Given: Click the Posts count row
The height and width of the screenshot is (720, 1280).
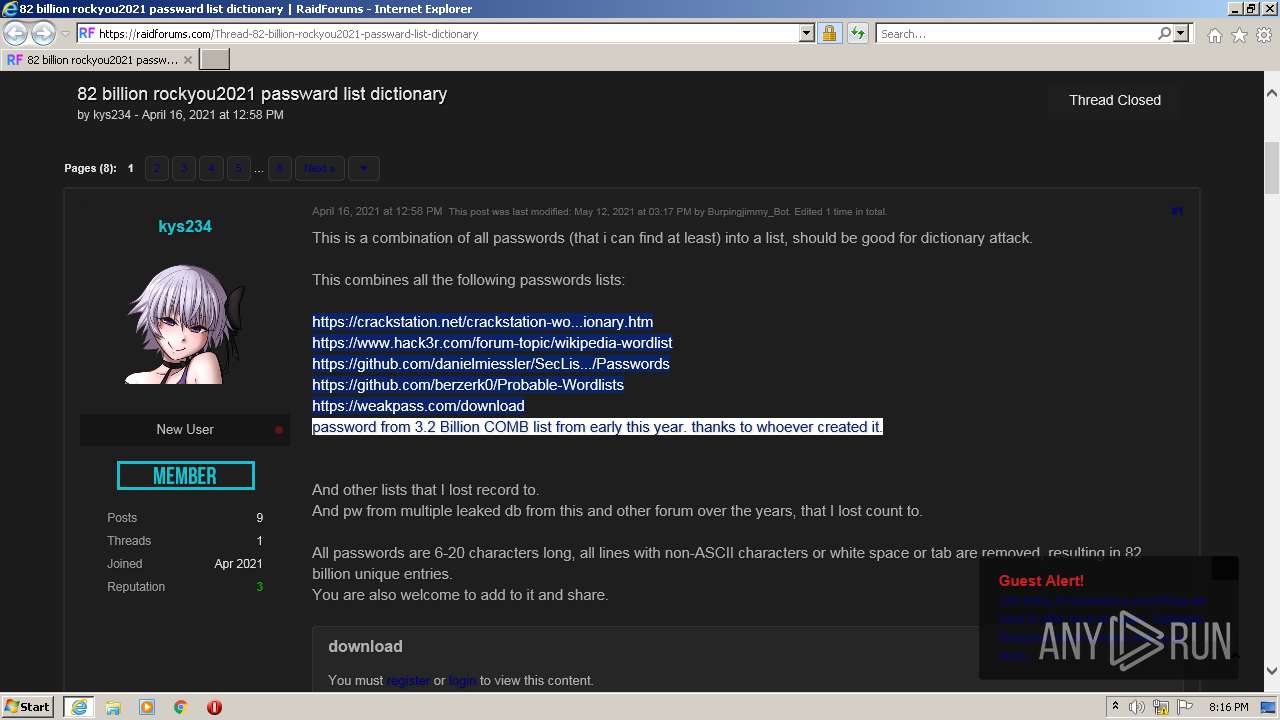Looking at the screenshot, I should click(185, 518).
